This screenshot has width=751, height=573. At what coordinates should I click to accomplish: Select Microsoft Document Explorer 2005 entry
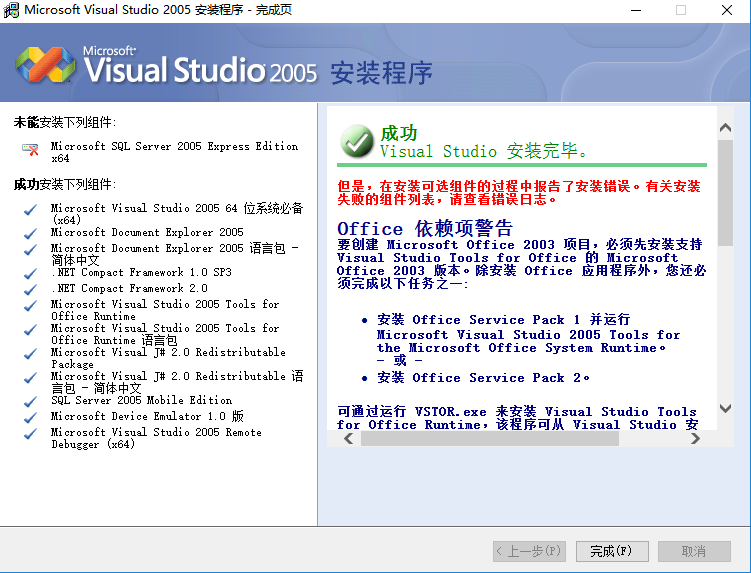pos(147,232)
